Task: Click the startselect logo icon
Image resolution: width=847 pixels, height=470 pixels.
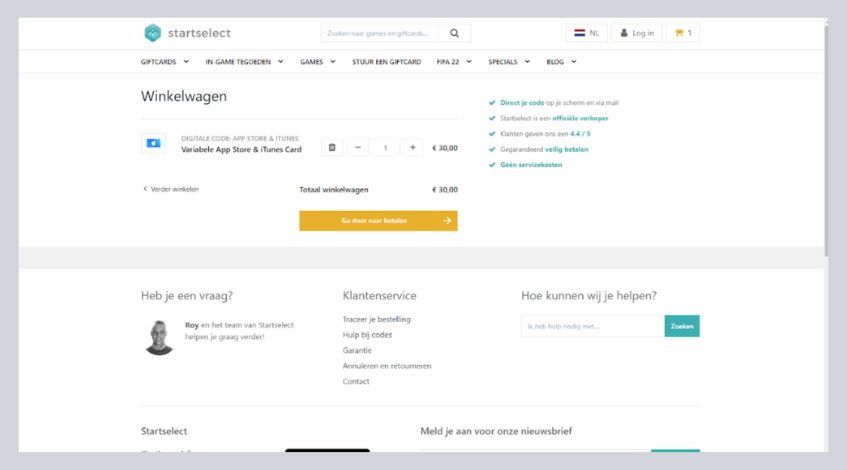Action: pos(153,33)
